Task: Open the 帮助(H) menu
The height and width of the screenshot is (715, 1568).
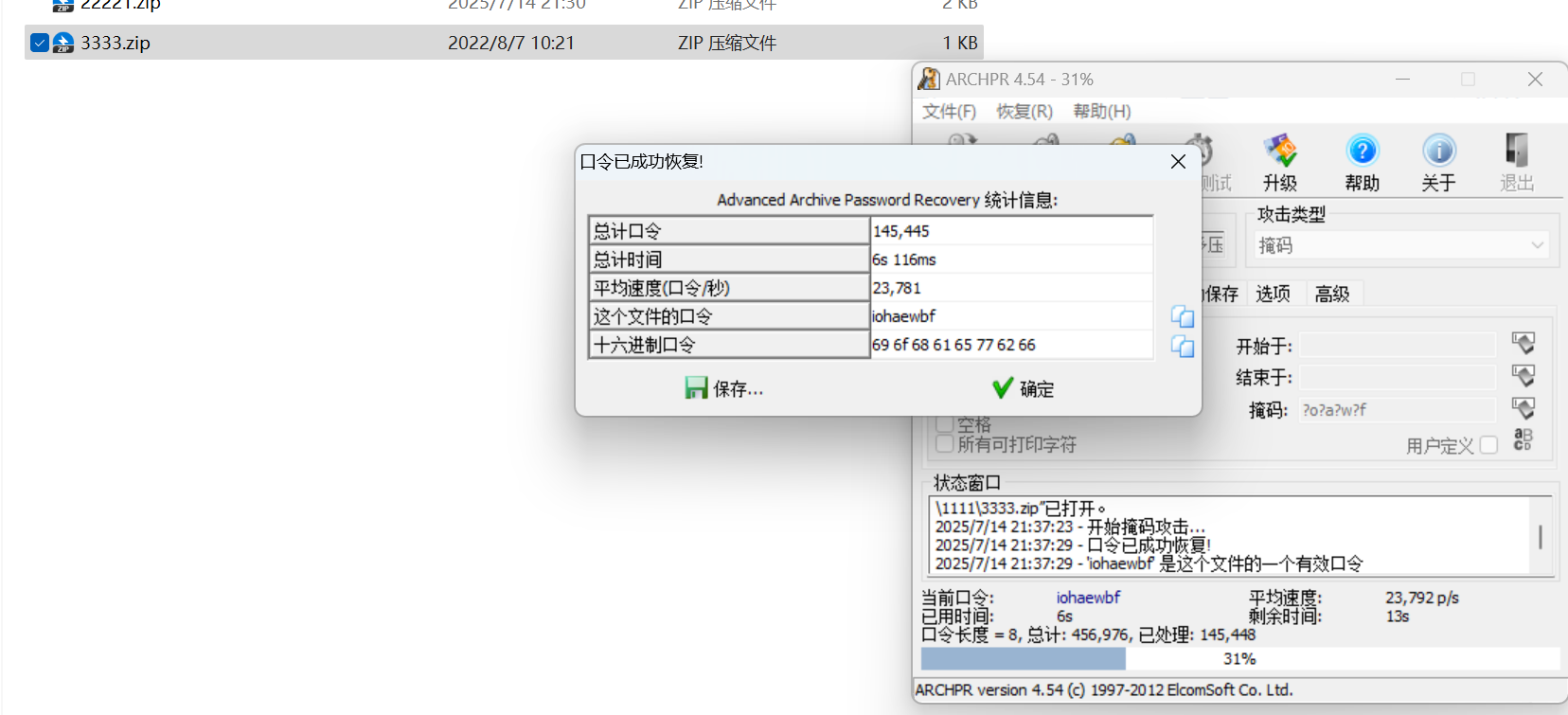Action: tap(1102, 111)
